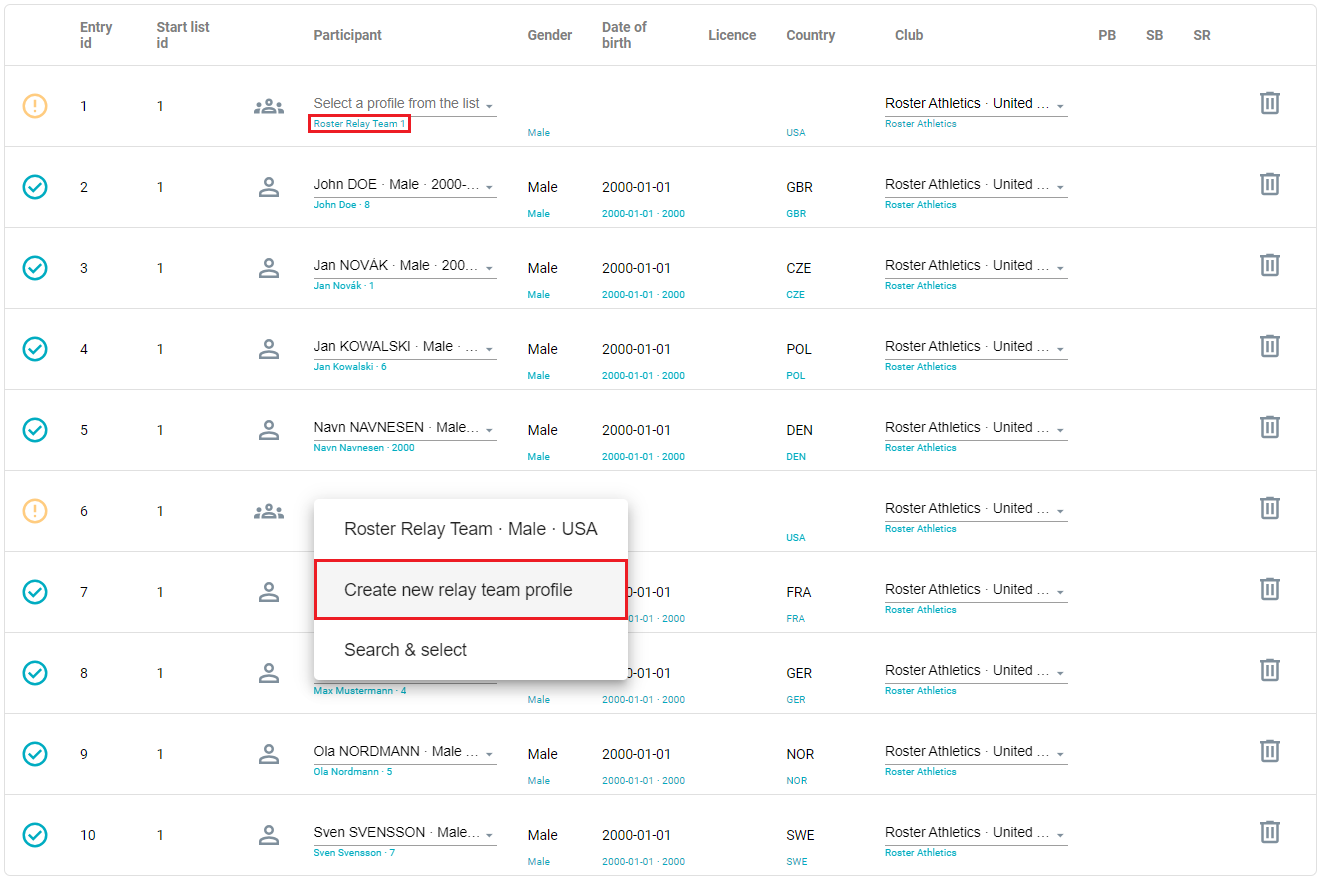Click the Country column header
The width and height of the screenshot is (1322, 881).
810,35
